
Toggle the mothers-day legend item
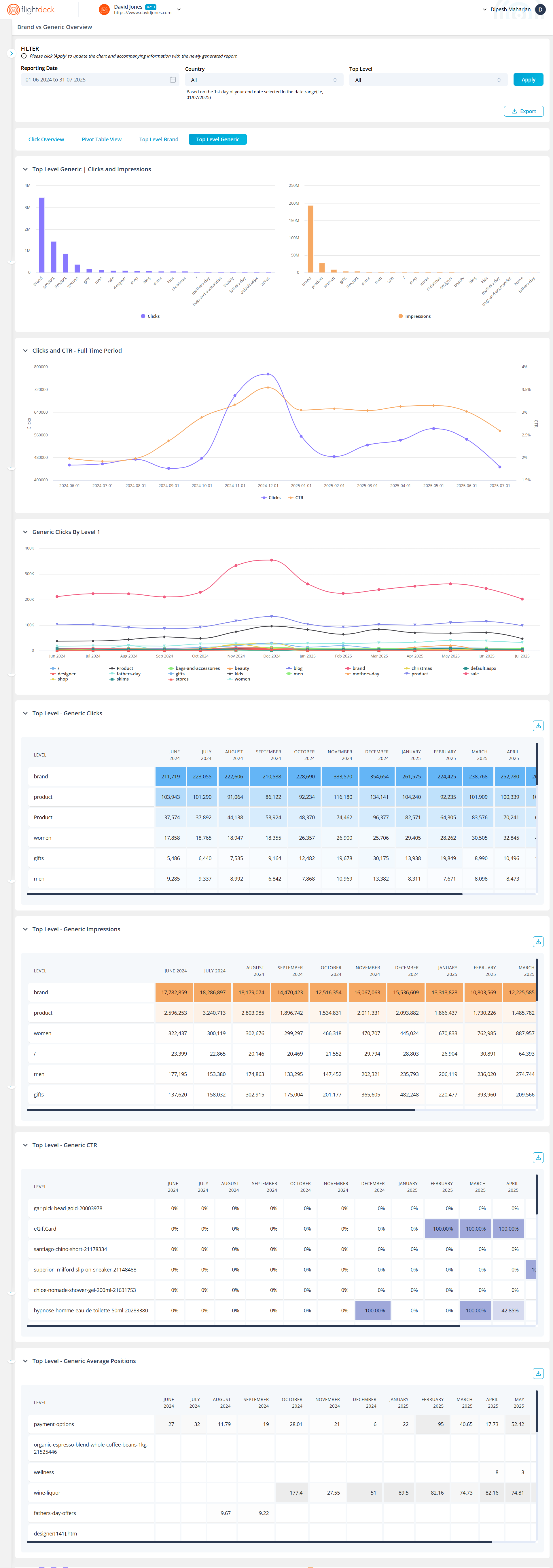pyautogui.click(x=362, y=674)
